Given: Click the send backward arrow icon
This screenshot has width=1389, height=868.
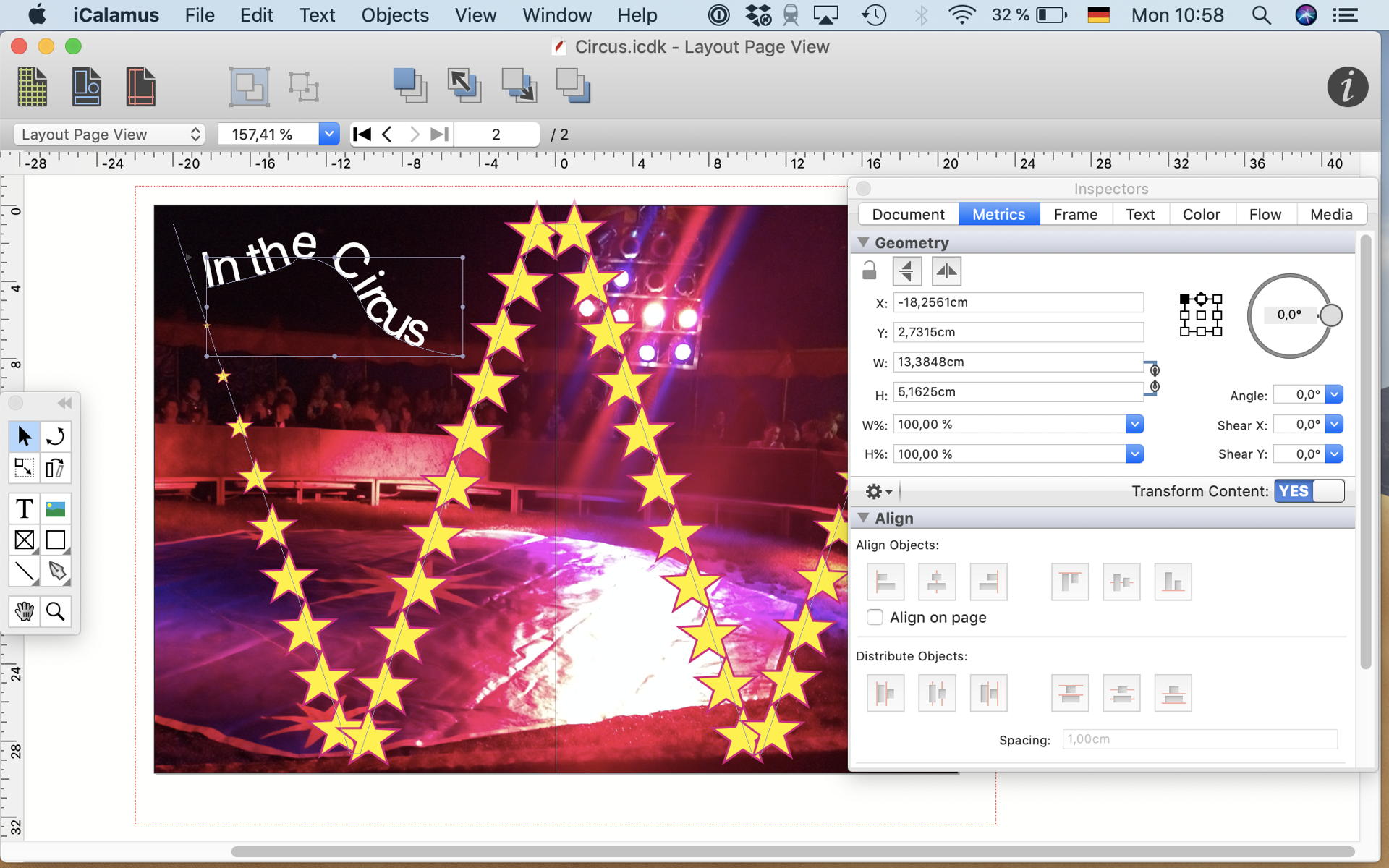Looking at the screenshot, I should [x=519, y=85].
